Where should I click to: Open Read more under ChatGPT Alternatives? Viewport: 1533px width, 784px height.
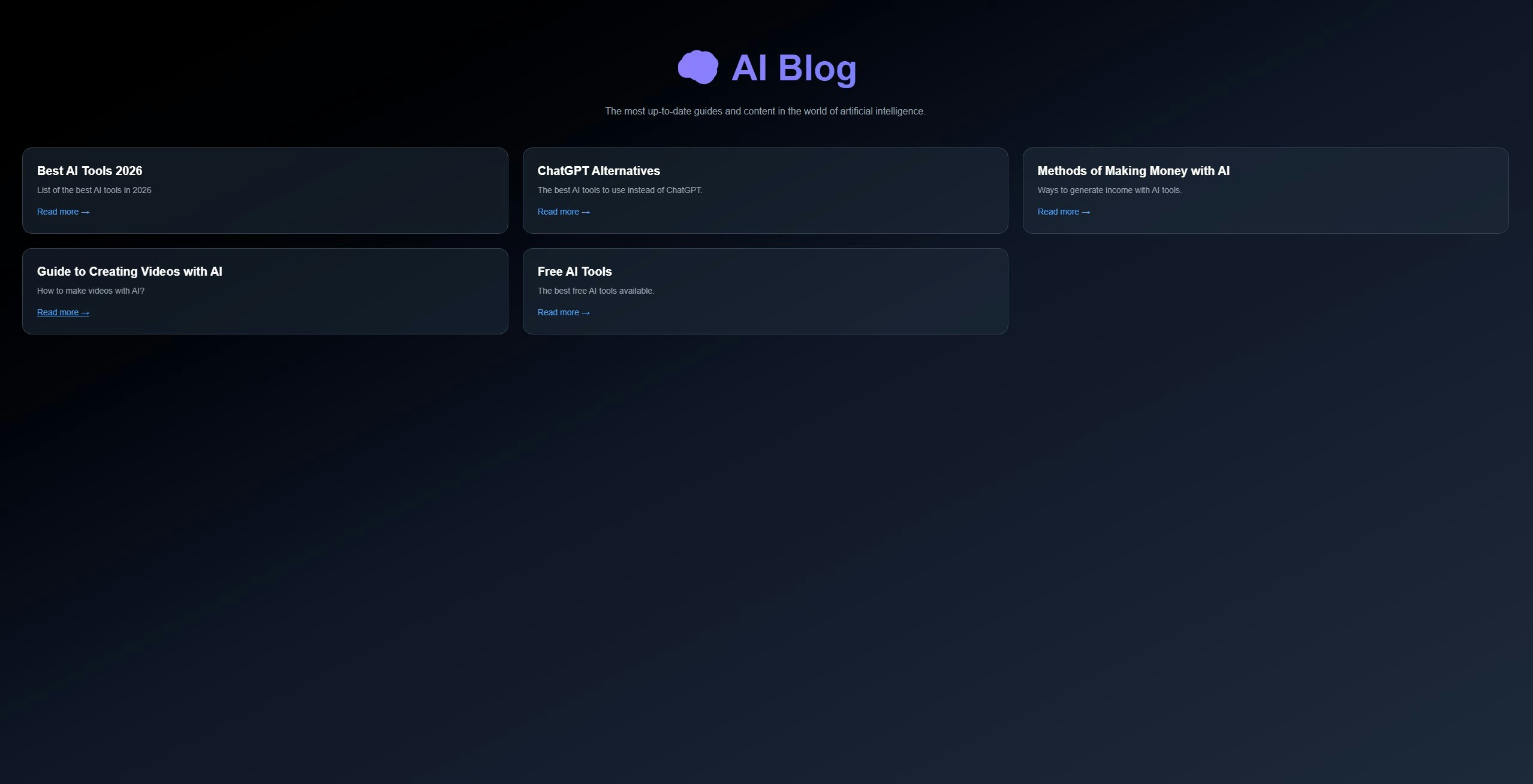(x=564, y=212)
